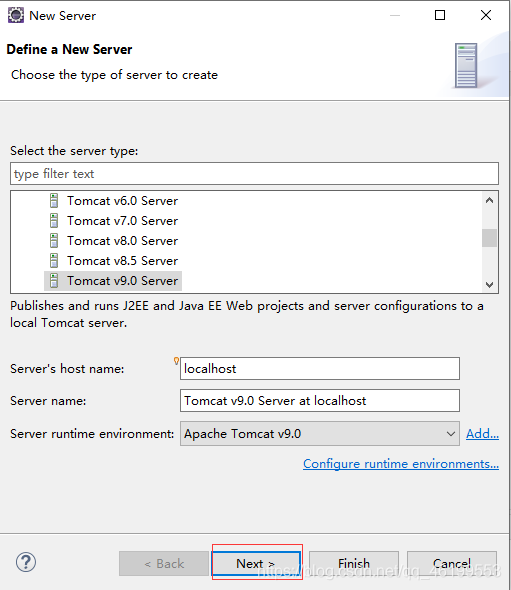The height and width of the screenshot is (590, 511).
Task: Close the New Server dialog
Action: click(x=486, y=15)
